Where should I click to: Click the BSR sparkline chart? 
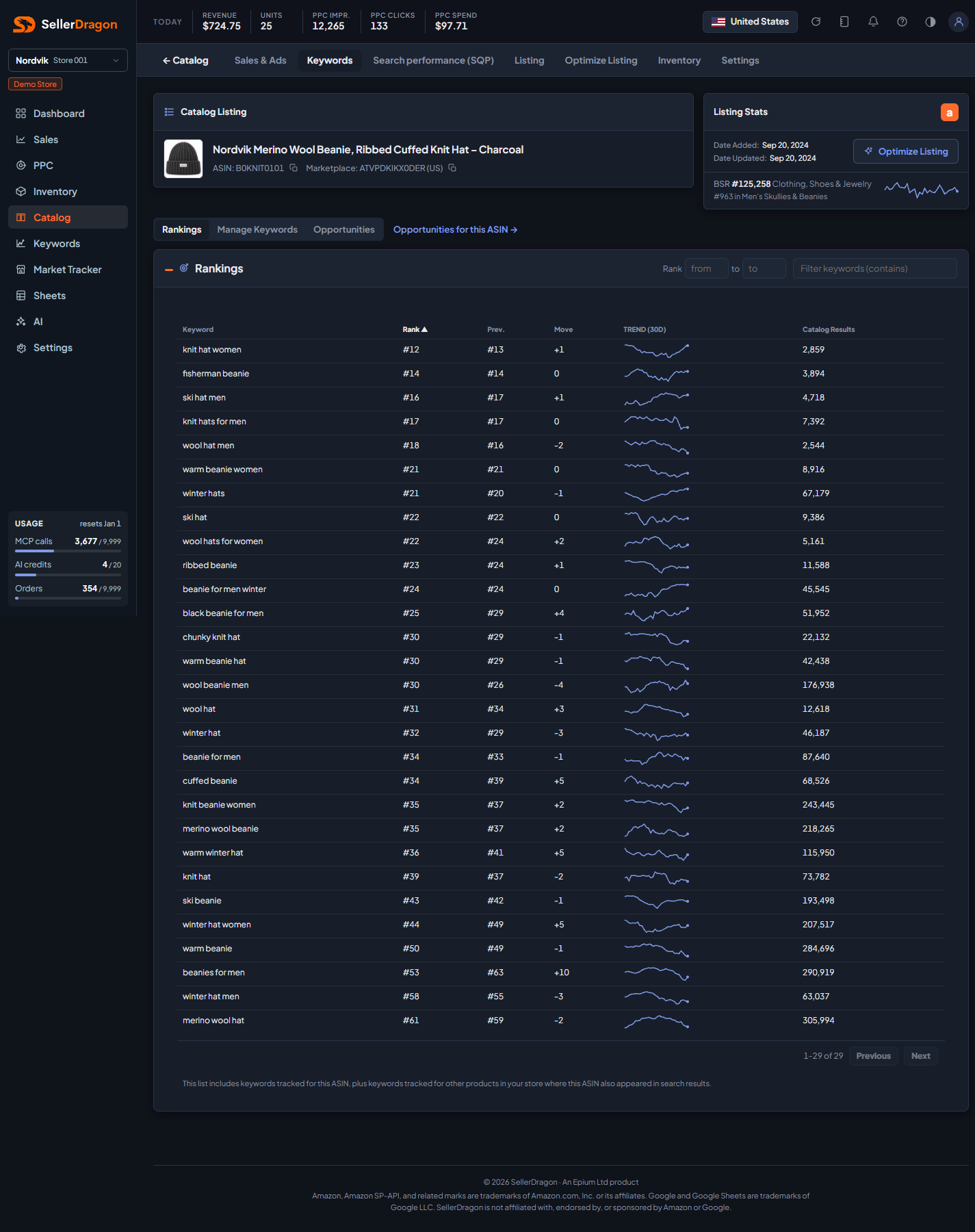pos(921,190)
